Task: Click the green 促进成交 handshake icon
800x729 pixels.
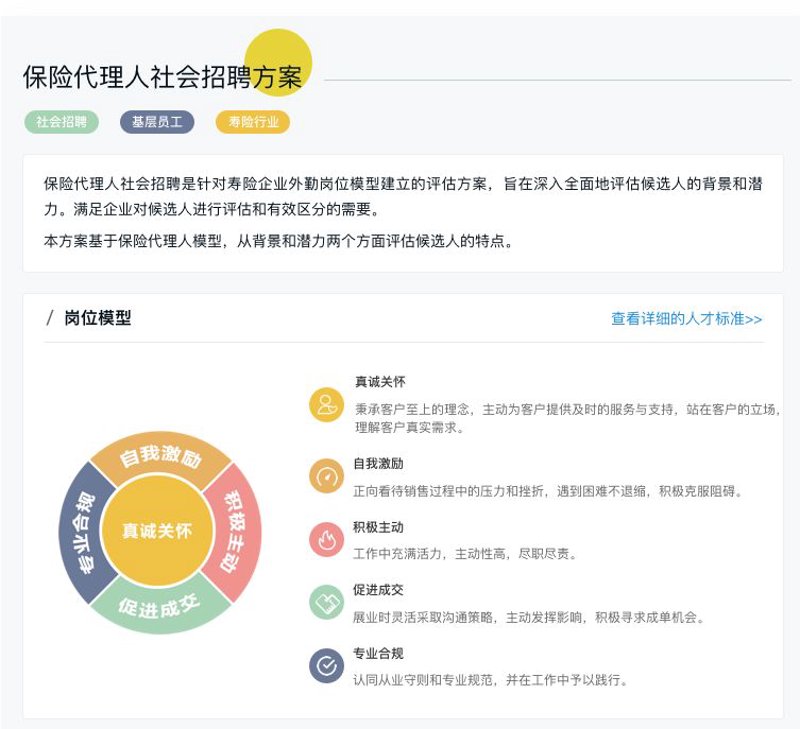Action: point(327,602)
